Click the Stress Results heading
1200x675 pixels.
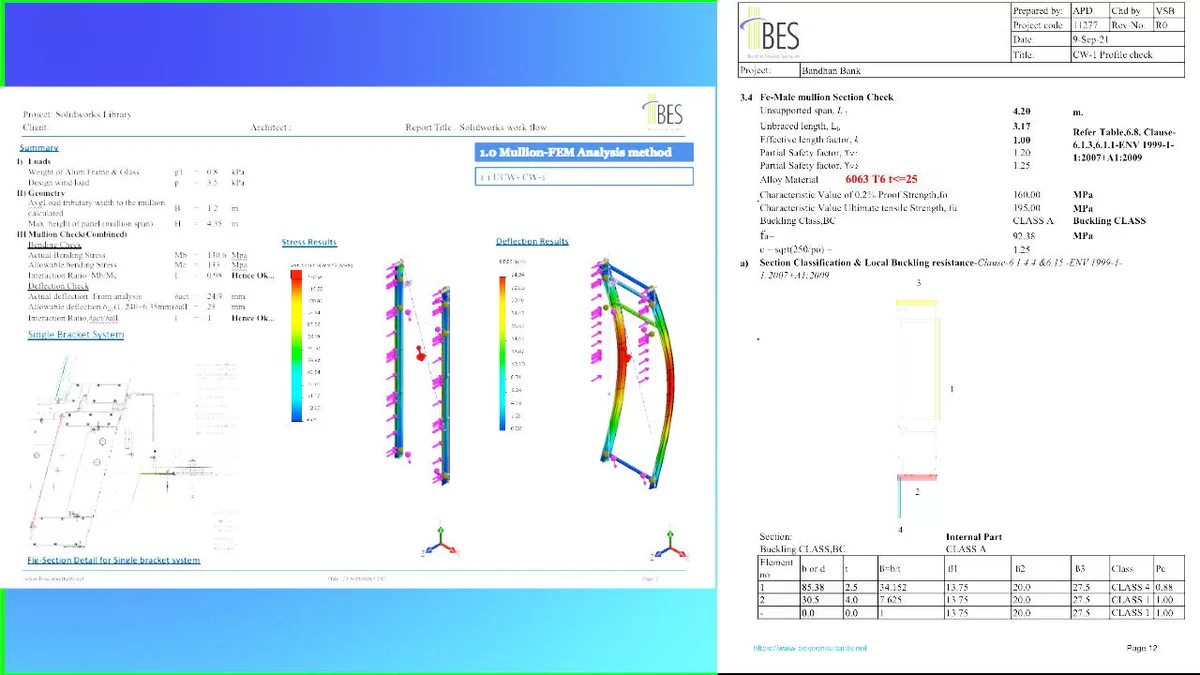(x=309, y=242)
